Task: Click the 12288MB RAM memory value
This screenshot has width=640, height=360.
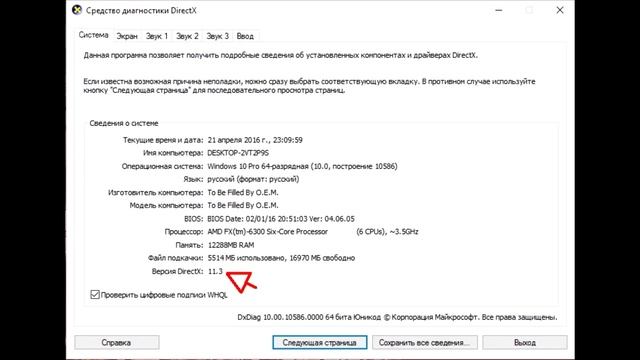Action: pyautogui.click(x=231, y=245)
